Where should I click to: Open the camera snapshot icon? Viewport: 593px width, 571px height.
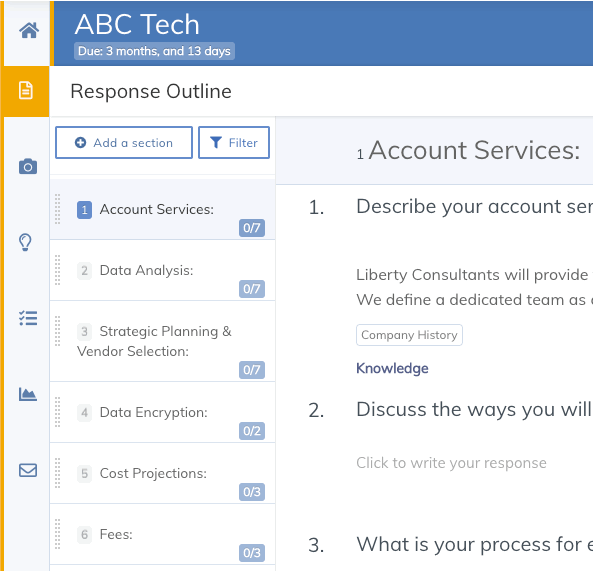tap(28, 166)
